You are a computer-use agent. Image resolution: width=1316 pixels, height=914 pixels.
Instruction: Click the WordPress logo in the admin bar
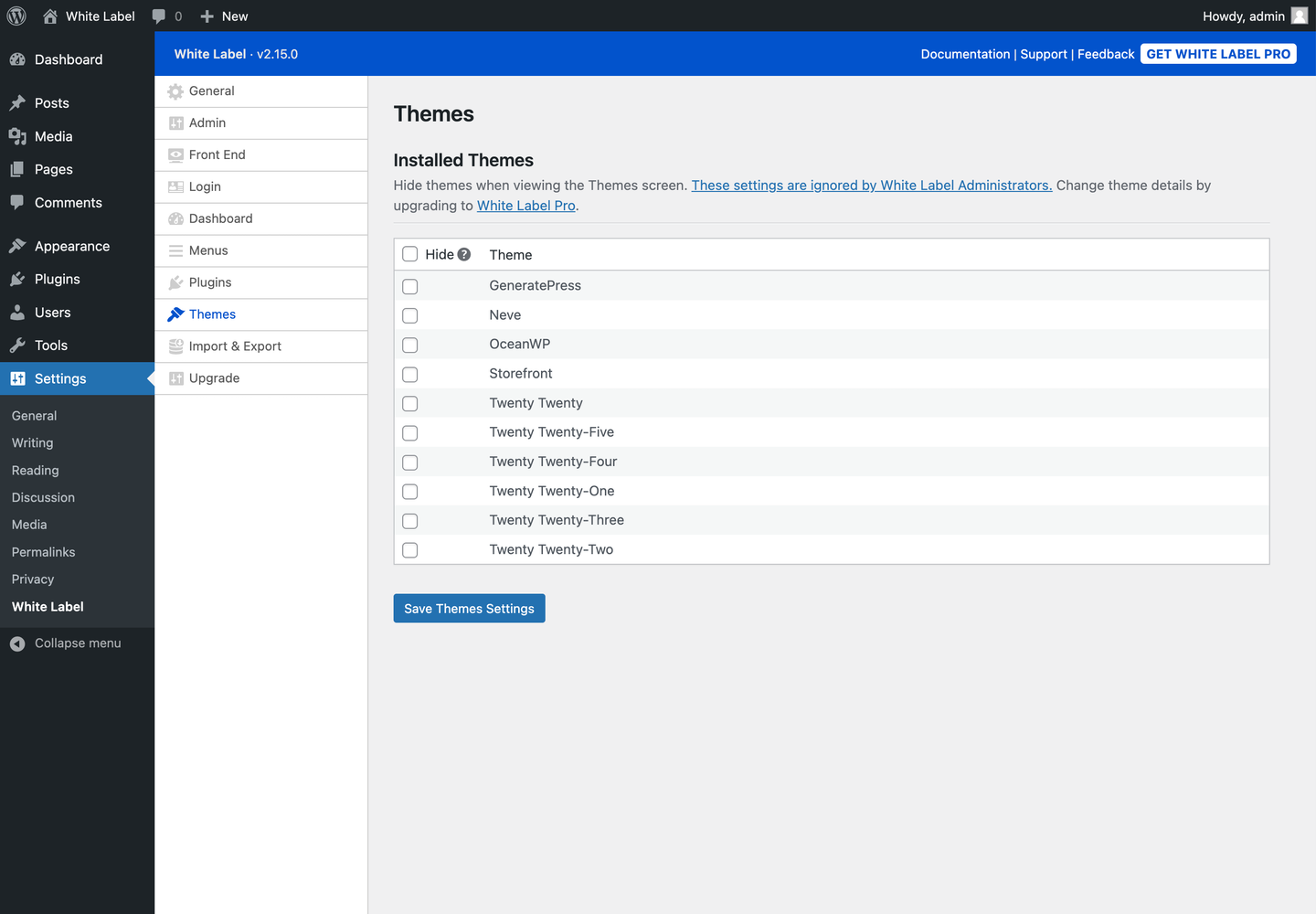tap(16, 16)
